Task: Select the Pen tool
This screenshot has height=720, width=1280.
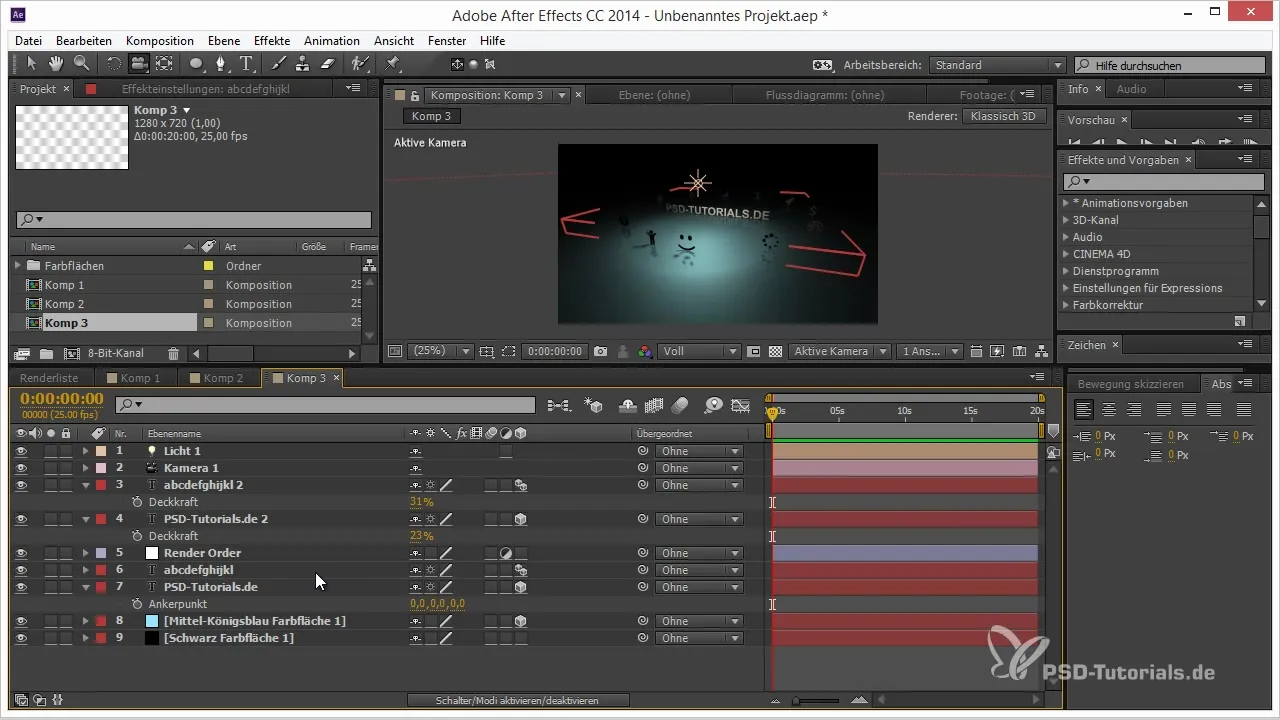Action: click(x=221, y=64)
